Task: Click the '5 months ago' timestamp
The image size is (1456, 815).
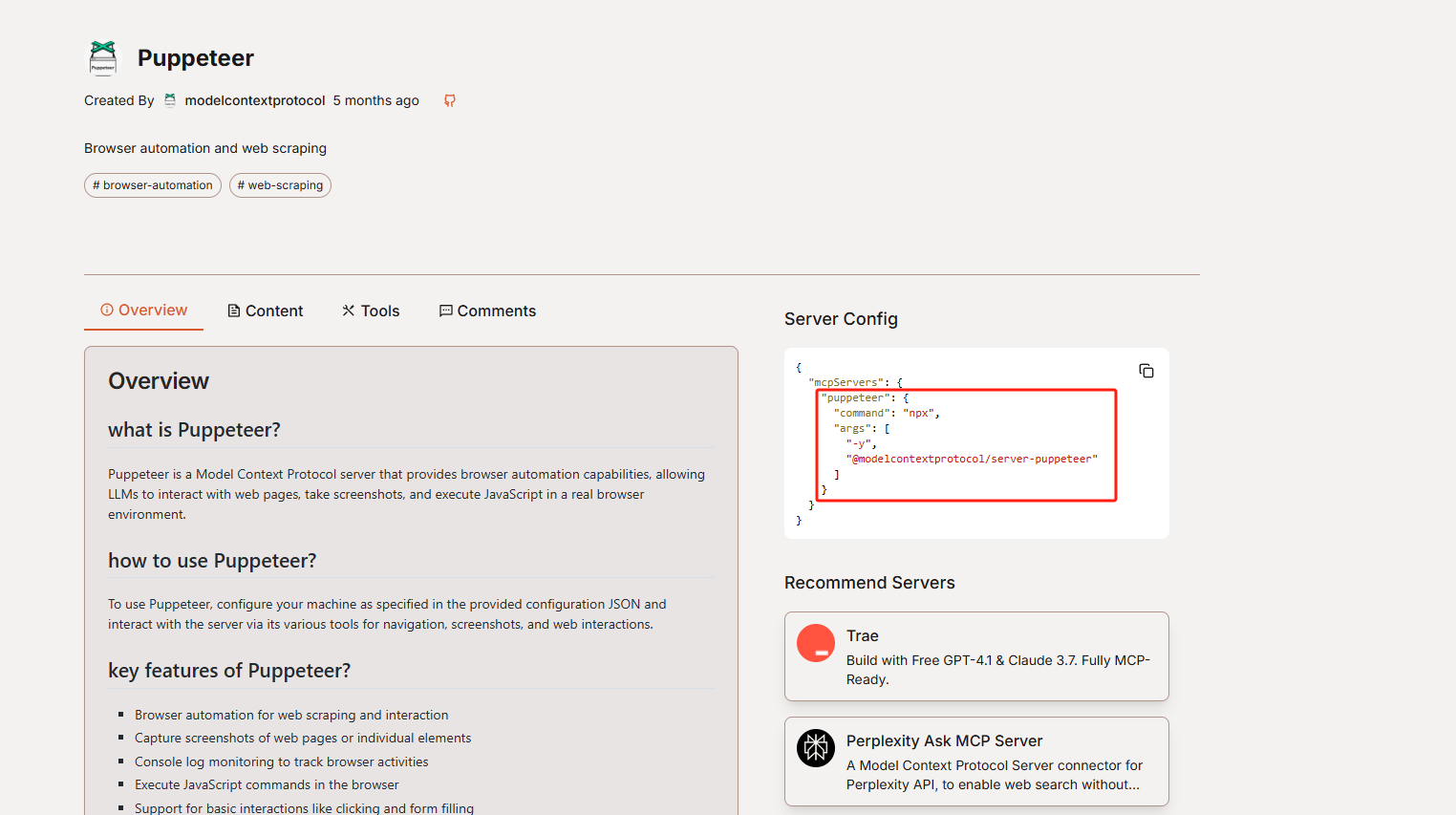Action: pyautogui.click(x=376, y=100)
